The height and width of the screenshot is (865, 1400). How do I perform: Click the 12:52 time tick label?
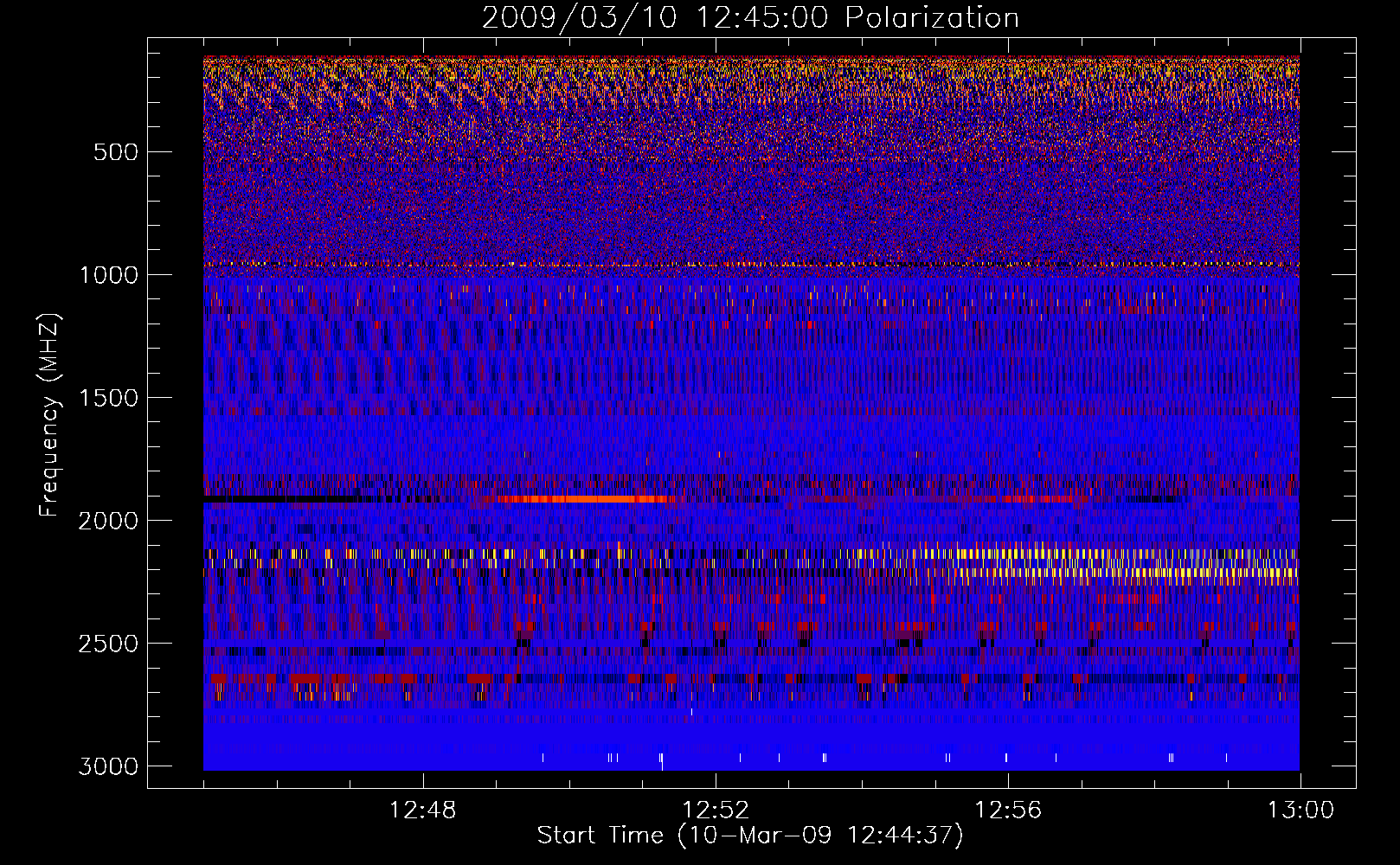tap(716, 811)
